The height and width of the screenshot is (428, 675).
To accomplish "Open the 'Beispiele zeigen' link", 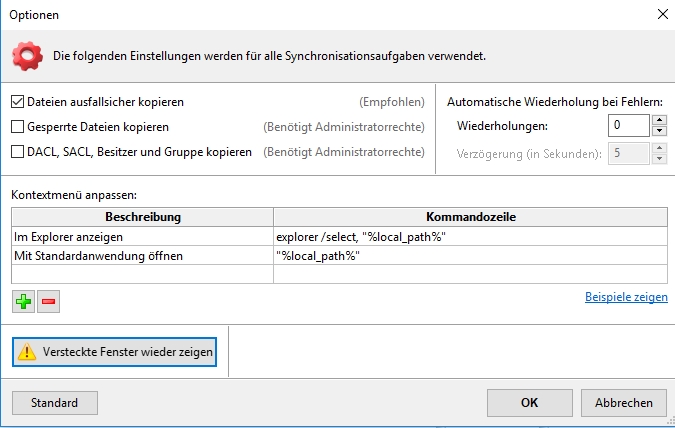I will click(x=626, y=297).
